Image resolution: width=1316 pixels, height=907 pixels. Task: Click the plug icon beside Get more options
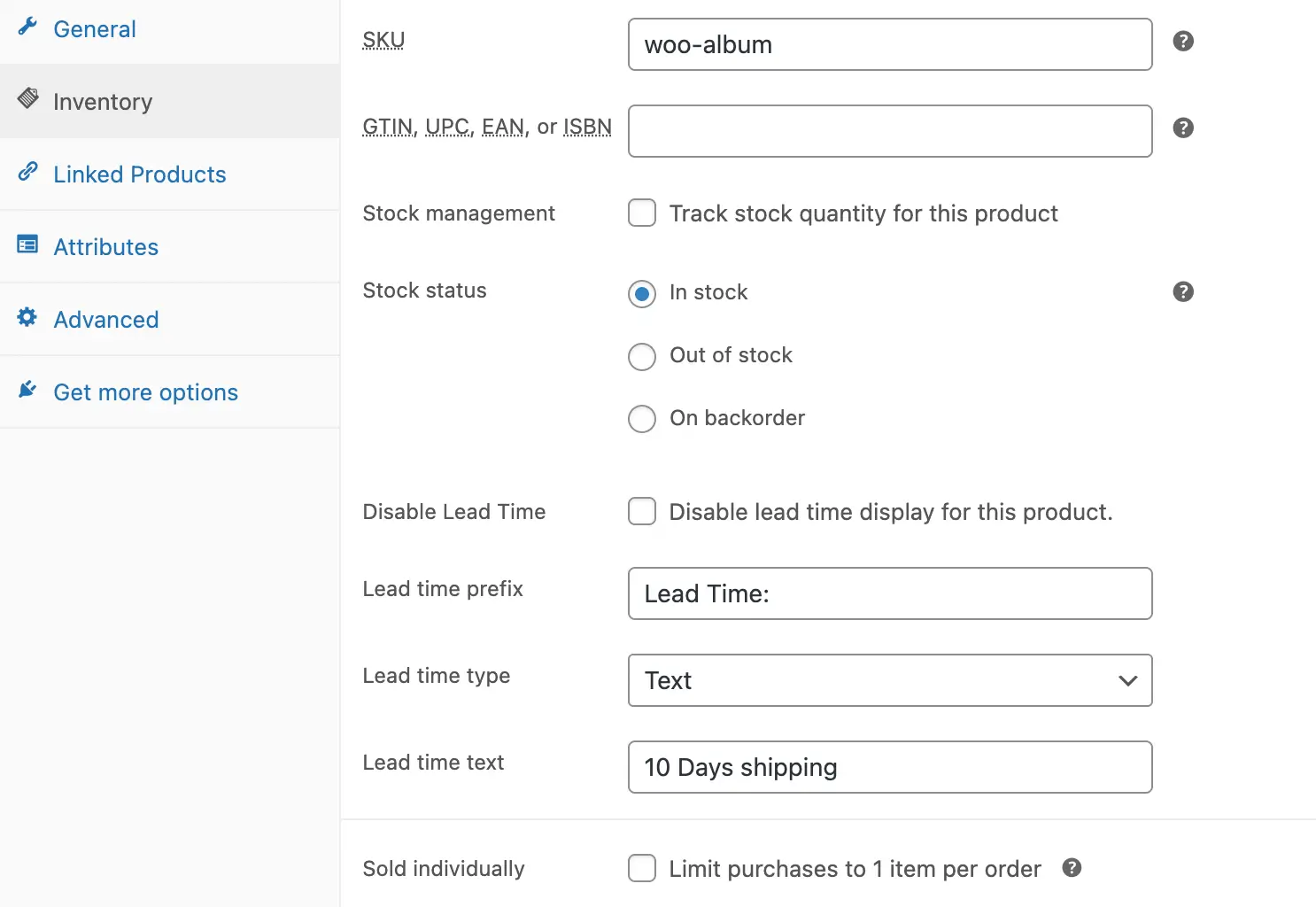[27, 389]
